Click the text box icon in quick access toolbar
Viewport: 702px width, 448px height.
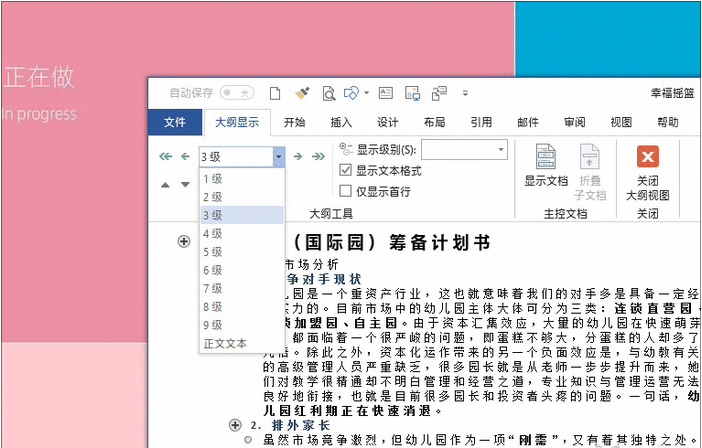click(x=385, y=93)
